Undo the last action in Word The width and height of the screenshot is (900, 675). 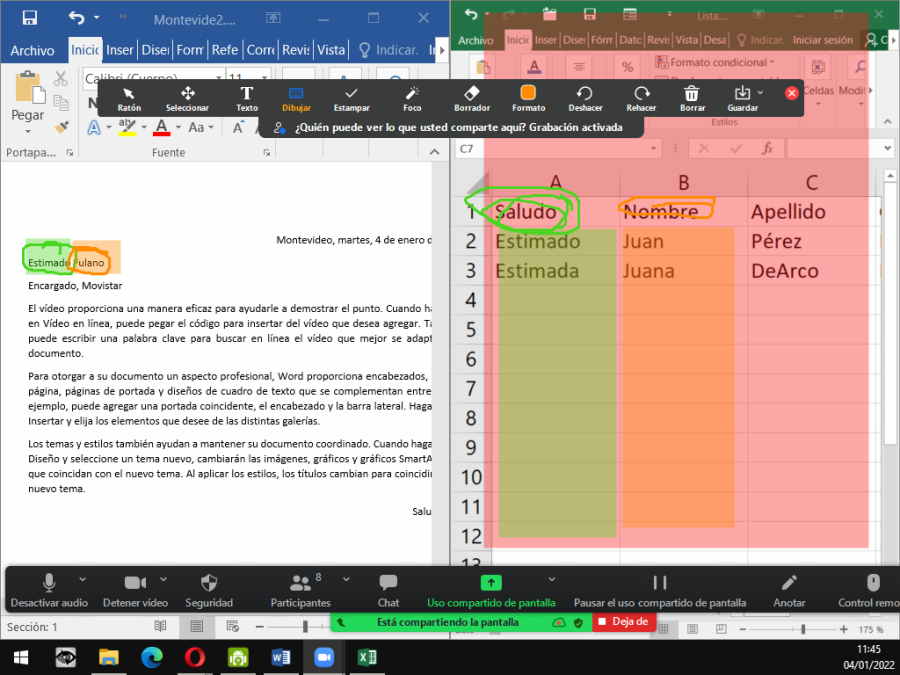(76, 18)
